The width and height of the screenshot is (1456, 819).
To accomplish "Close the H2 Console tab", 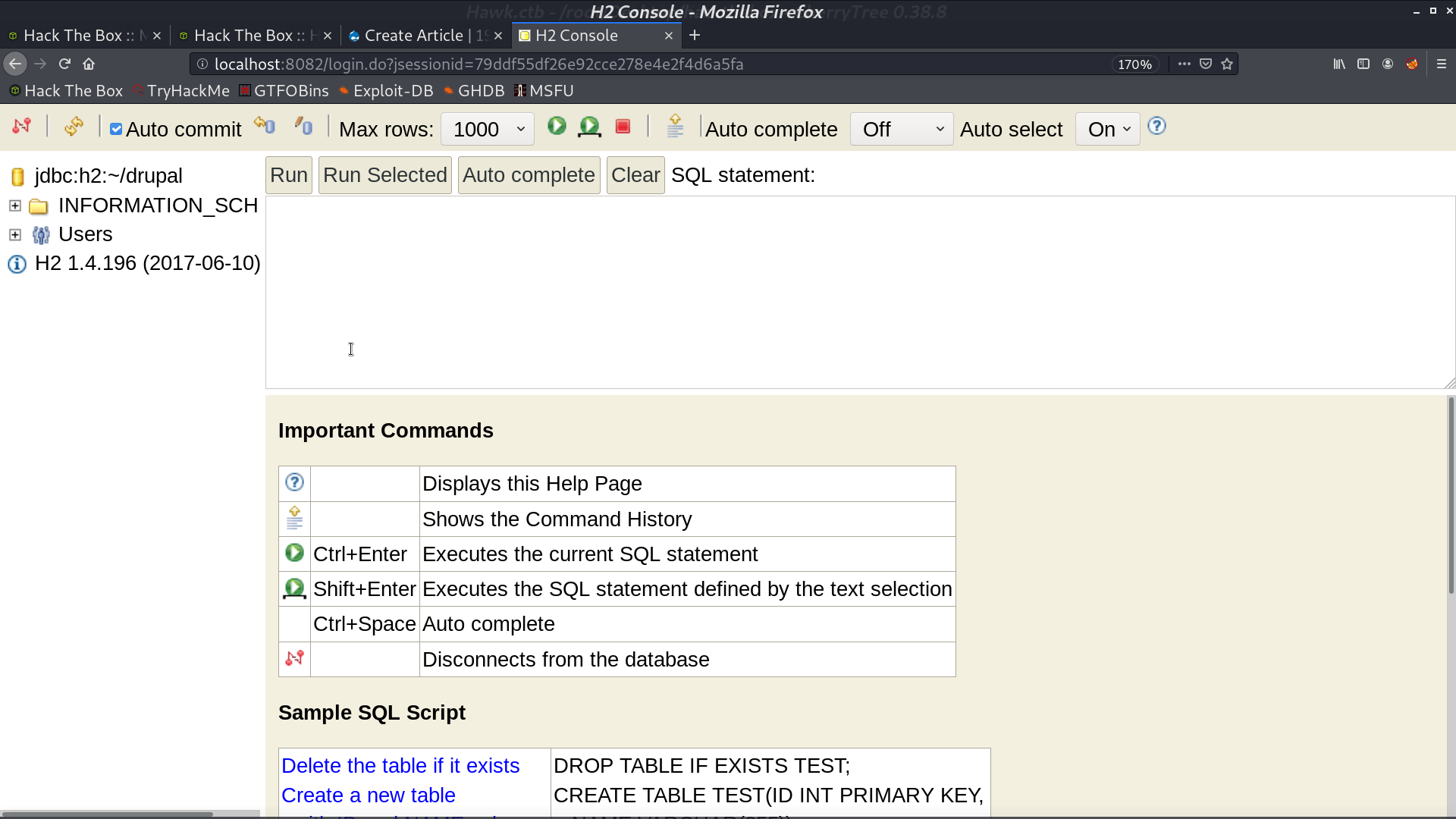I will point(669,36).
